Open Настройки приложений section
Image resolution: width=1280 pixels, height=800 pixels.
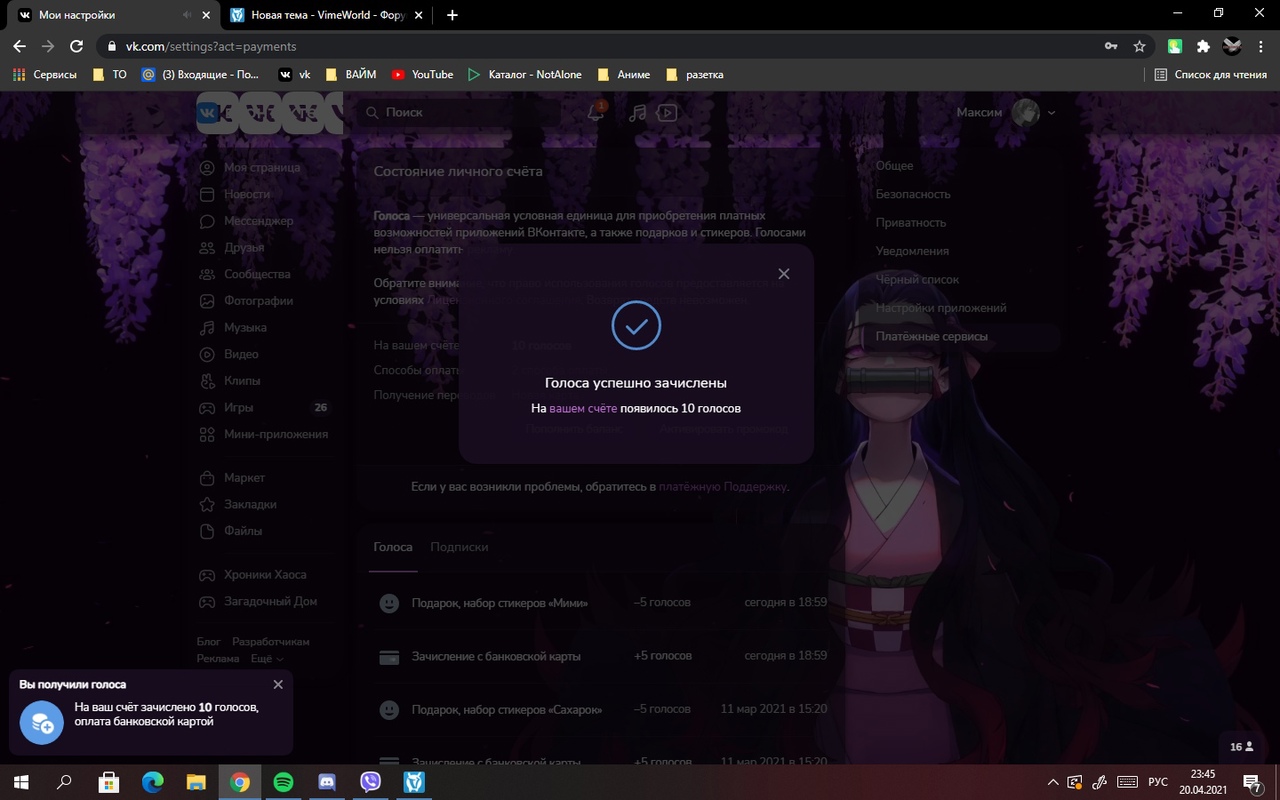click(x=941, y=308)
